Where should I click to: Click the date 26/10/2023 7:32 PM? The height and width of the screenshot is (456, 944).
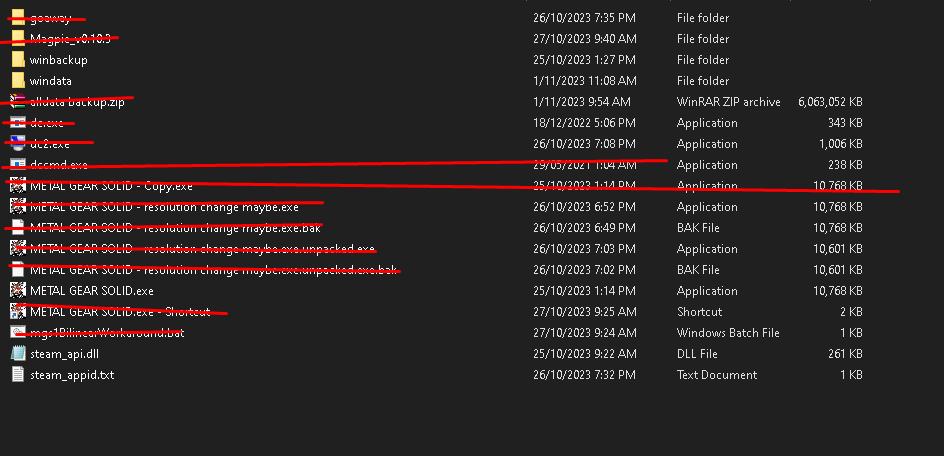click(584, 375)
